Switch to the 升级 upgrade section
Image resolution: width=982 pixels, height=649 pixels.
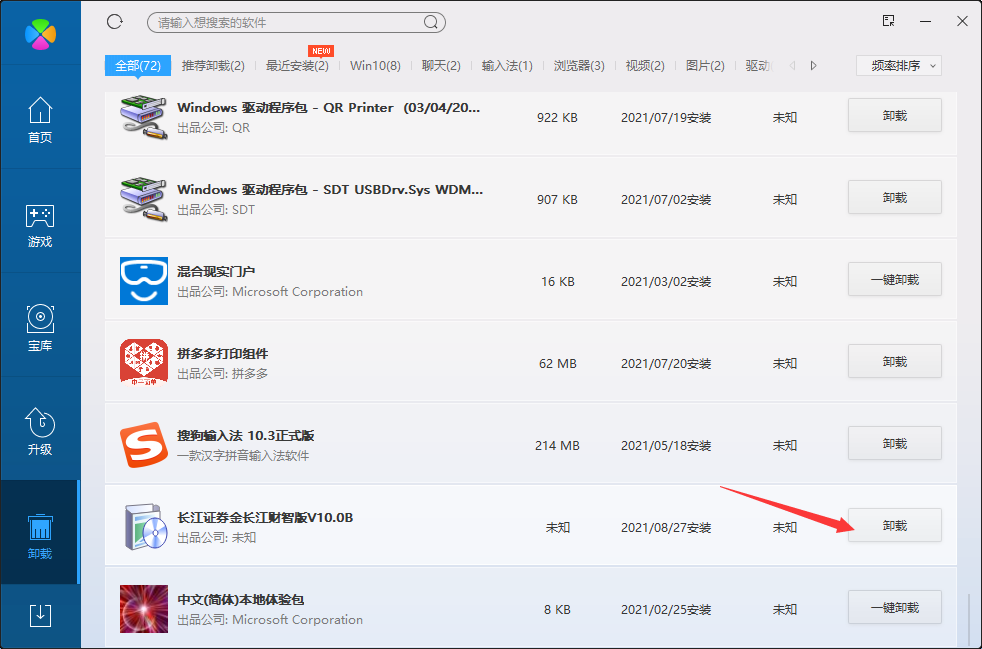pyautogui.click(x=40, y=432)
